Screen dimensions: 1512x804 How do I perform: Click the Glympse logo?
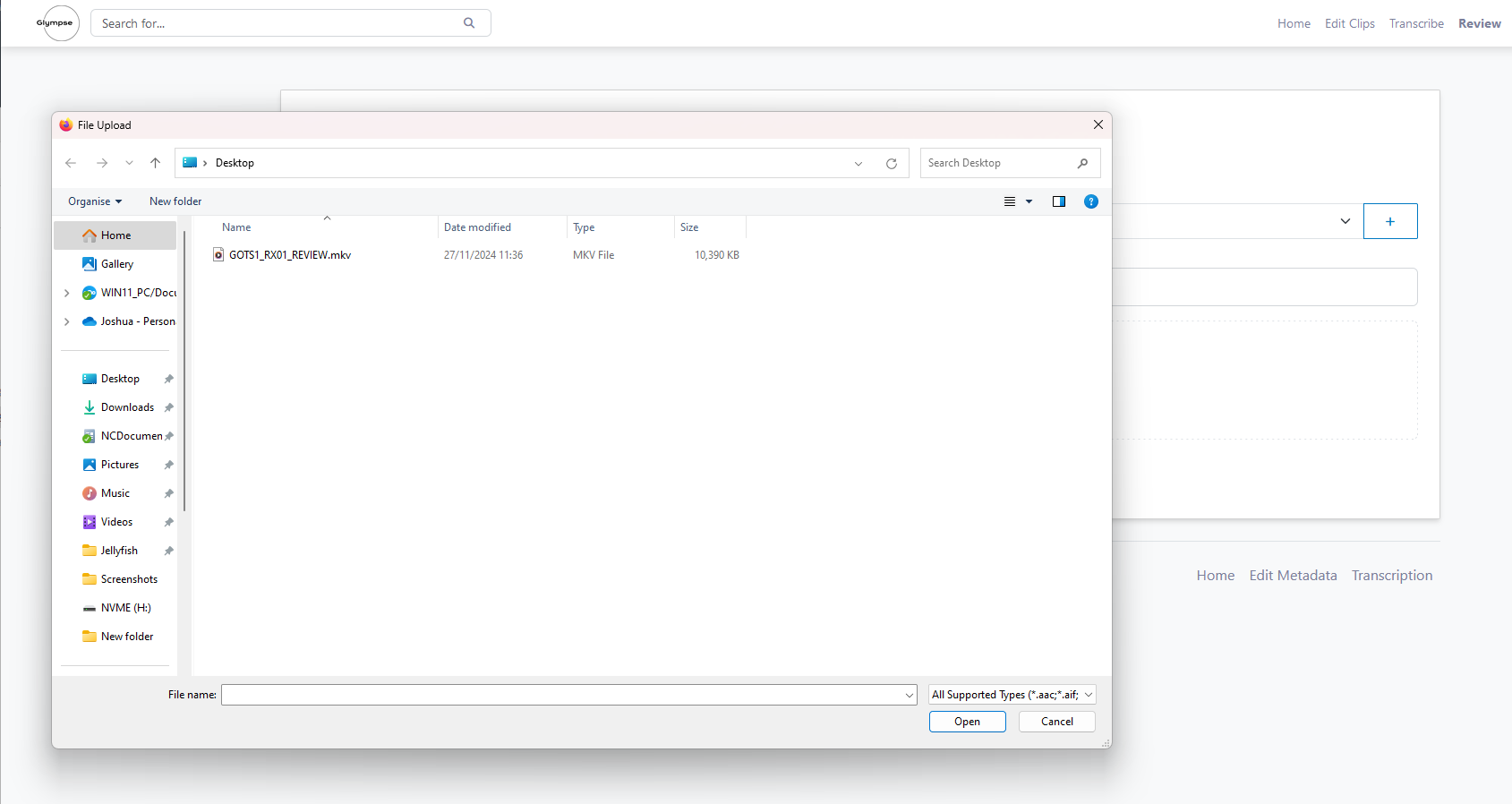coord(56,23)
